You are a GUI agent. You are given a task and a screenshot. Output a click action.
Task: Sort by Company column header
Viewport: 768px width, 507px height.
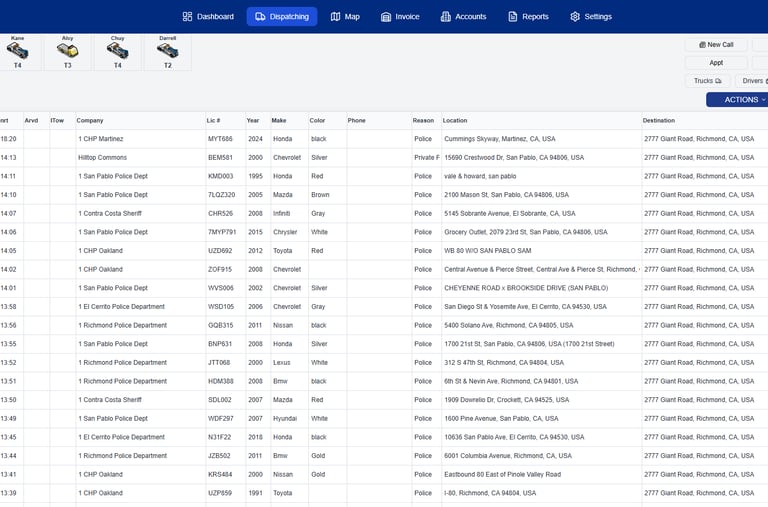pos(90,121)
